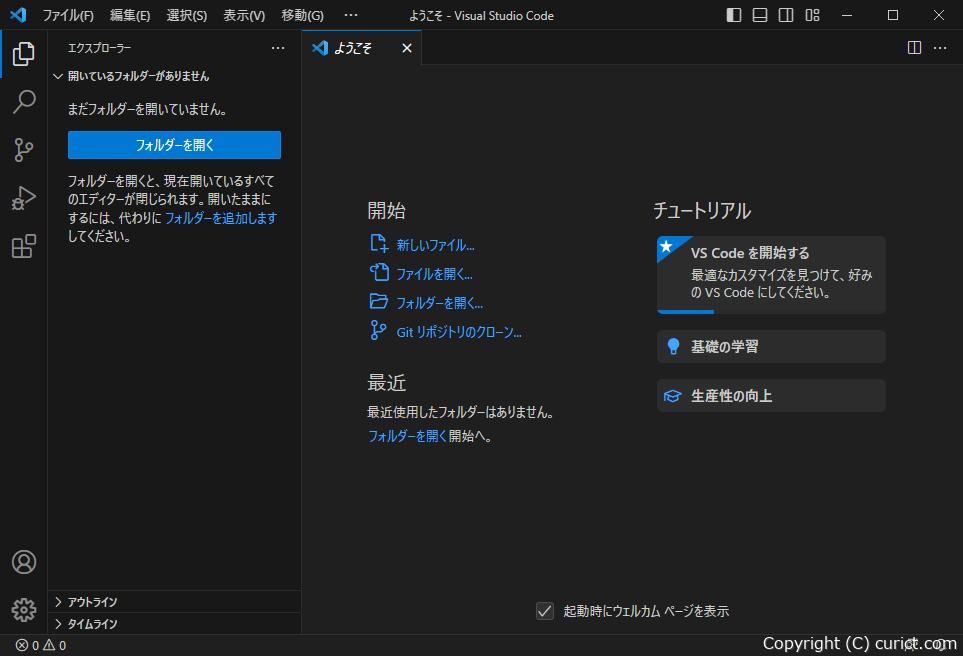Close the ようこそ tab

407,48
